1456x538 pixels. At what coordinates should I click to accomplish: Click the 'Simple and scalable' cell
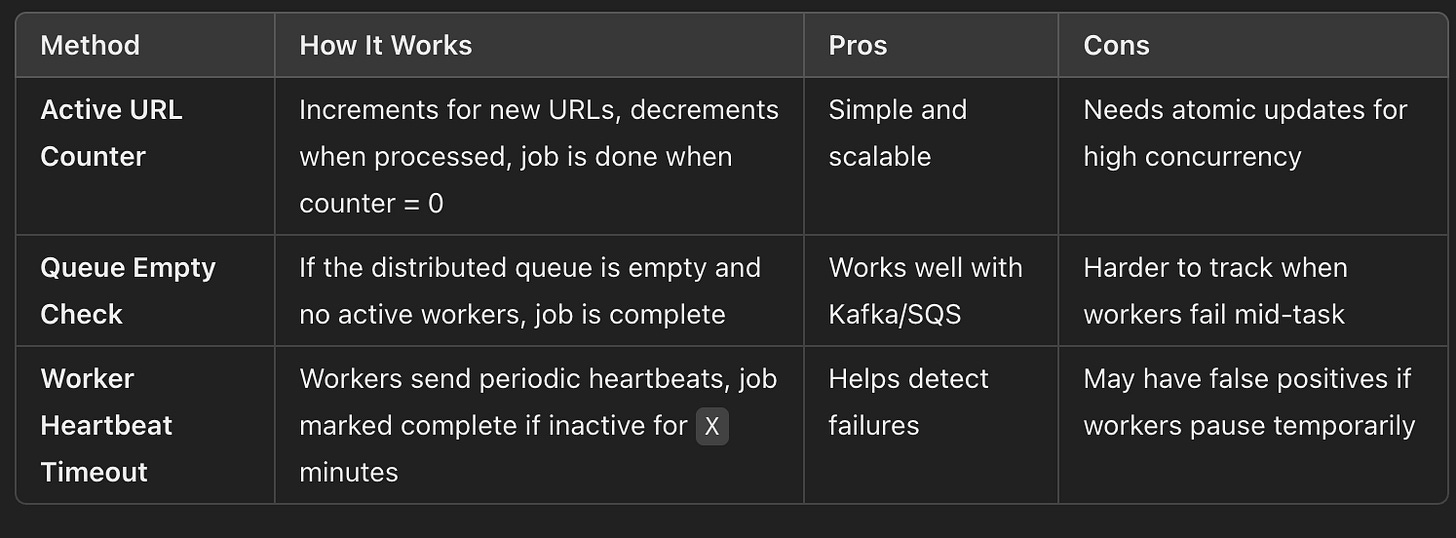point(931,156)
